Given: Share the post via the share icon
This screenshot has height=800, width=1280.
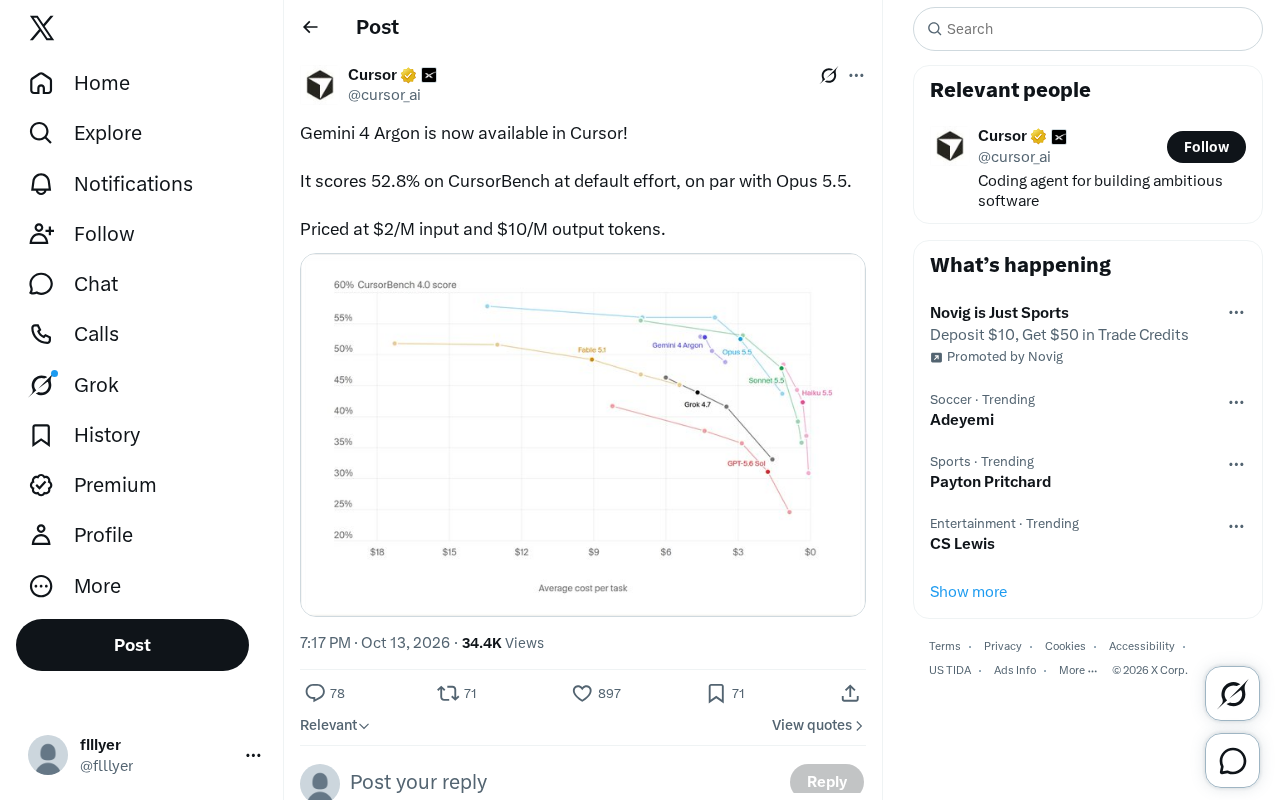Looking at the screenshot, I should [850, 693].
